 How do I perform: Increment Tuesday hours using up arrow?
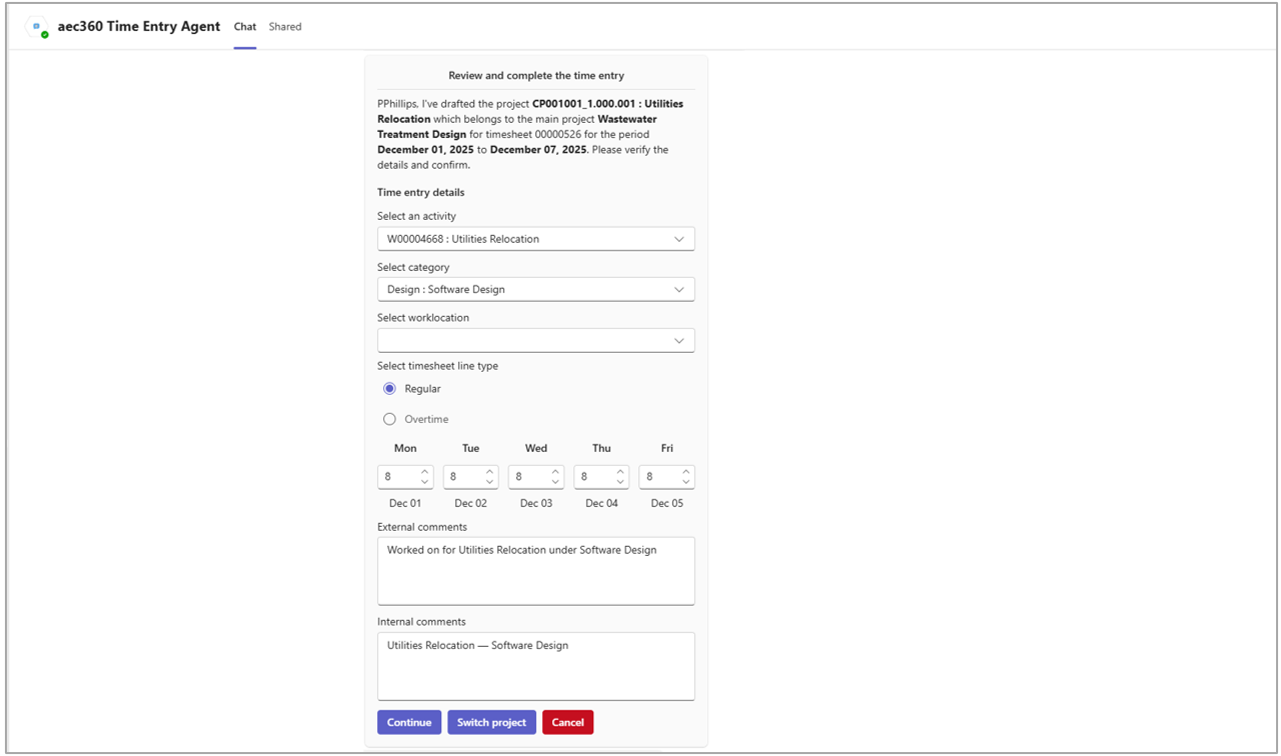point(490,472)
